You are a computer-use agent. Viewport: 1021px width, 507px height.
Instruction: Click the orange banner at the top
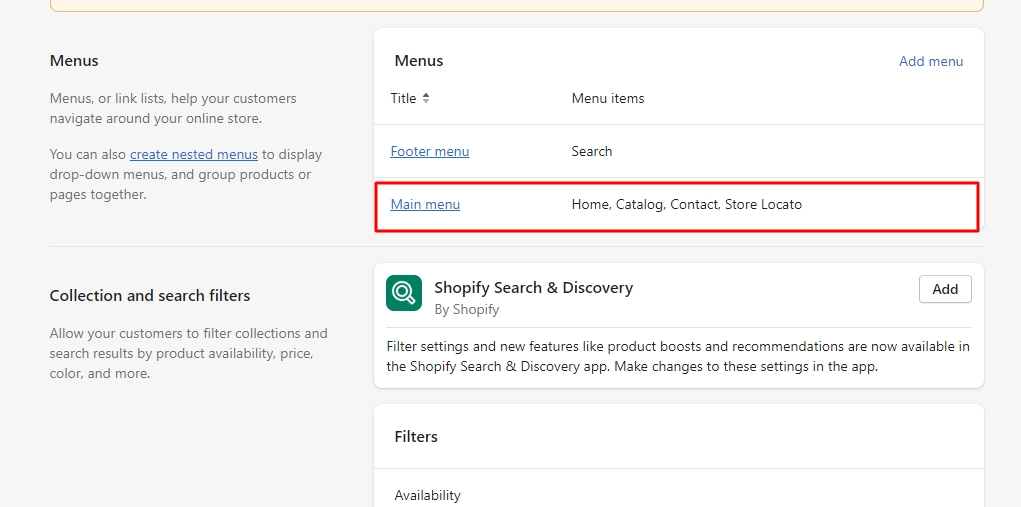tap(516, 5)
